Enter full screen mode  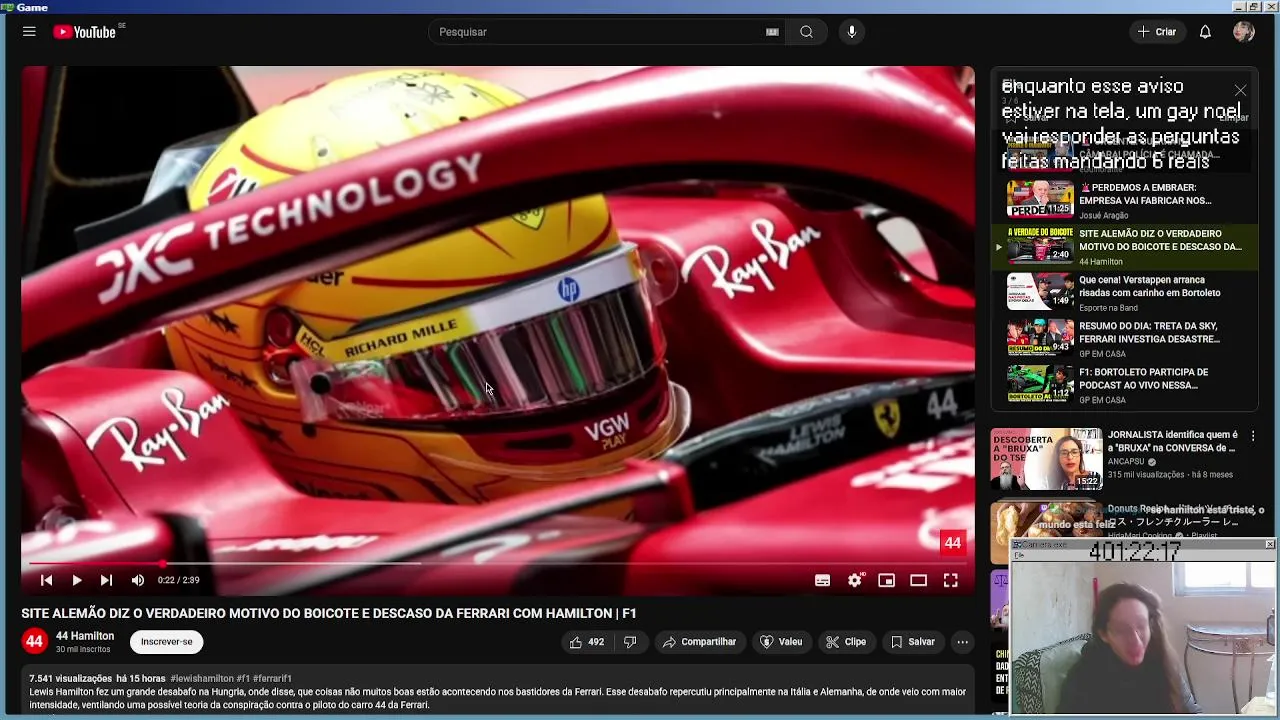coord(951,580)
